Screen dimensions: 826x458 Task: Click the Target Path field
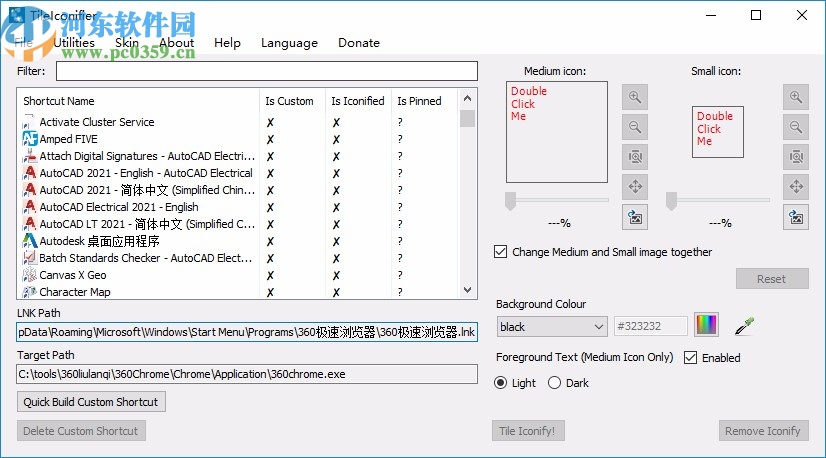click(247, 374)
